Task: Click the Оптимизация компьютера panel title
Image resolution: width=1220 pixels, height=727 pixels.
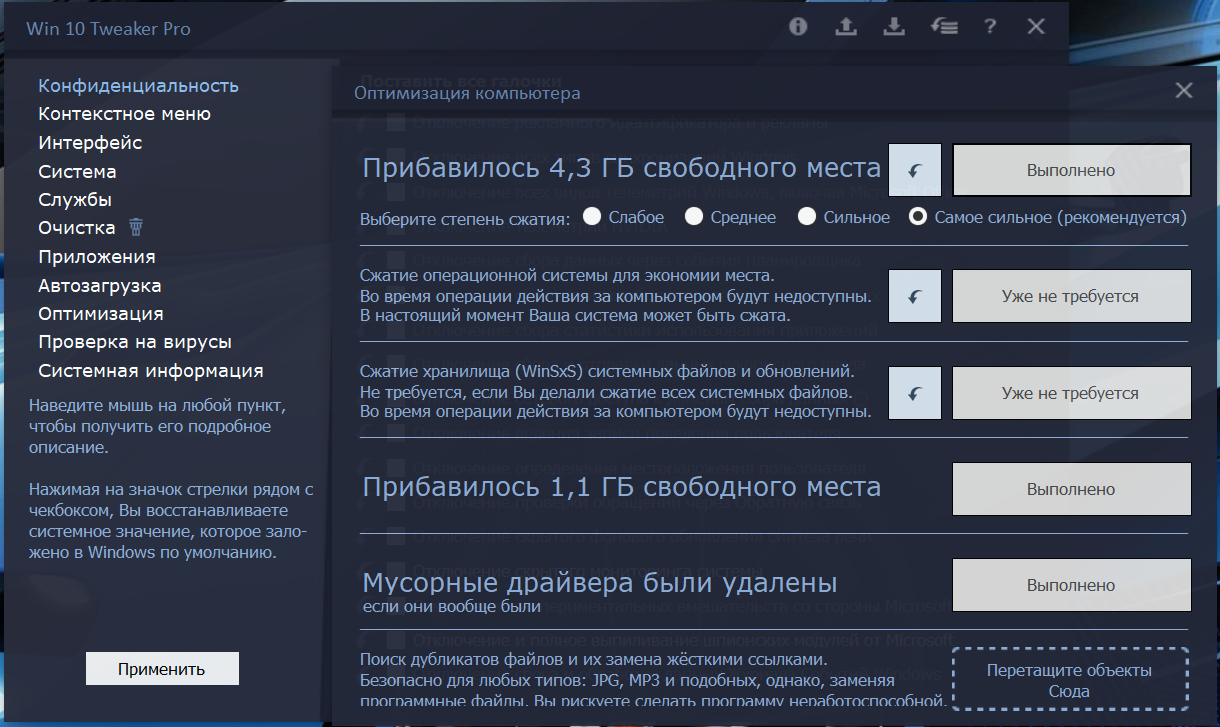Action: [467, 93]
